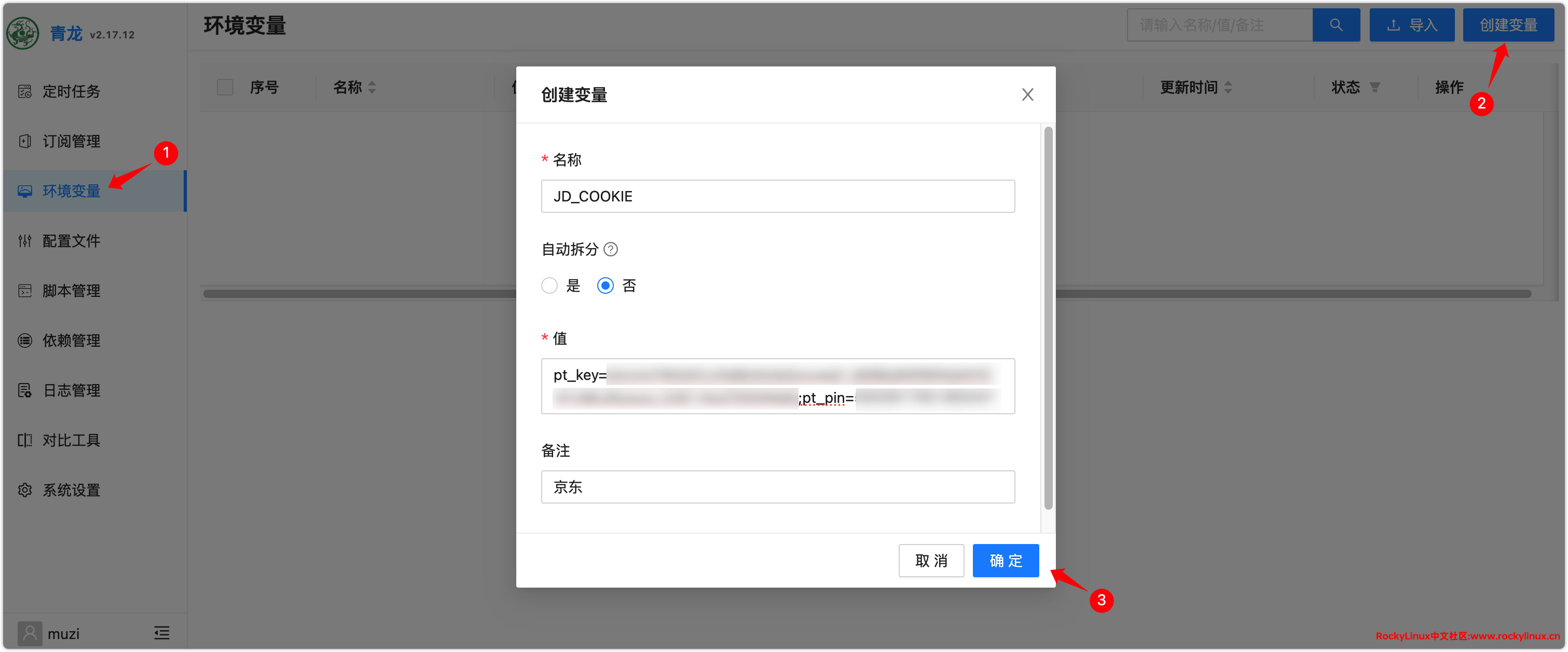This screenshot has width=1568, height=652.
Task: Click the 依赖管理 sidebar icon
Action: pyautogui.click(x=24, y=341)
